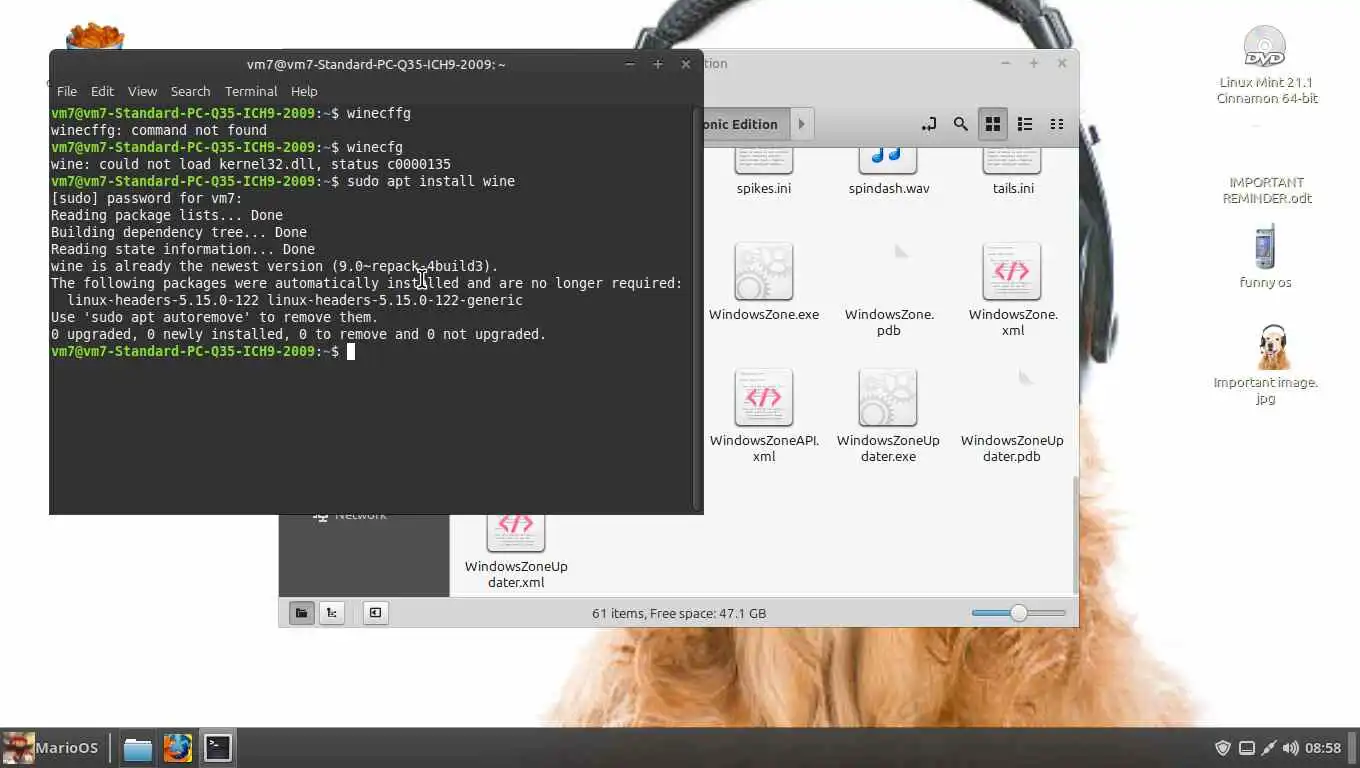This screenshot has height=768, width=1360.
Task: Select the WindowsZoneAPI.xml file
Action: pyautogui.click(x=764, y=415)
